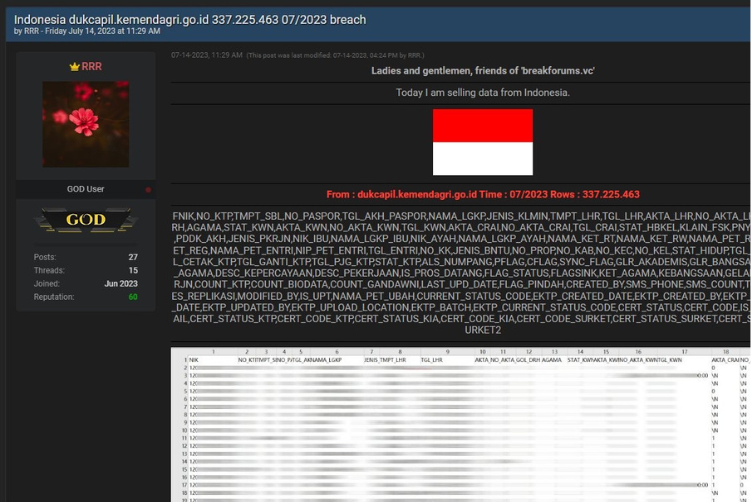Screen dimensions: 753x502
Task: Click the red offline status dot
Action: [148, 189]
